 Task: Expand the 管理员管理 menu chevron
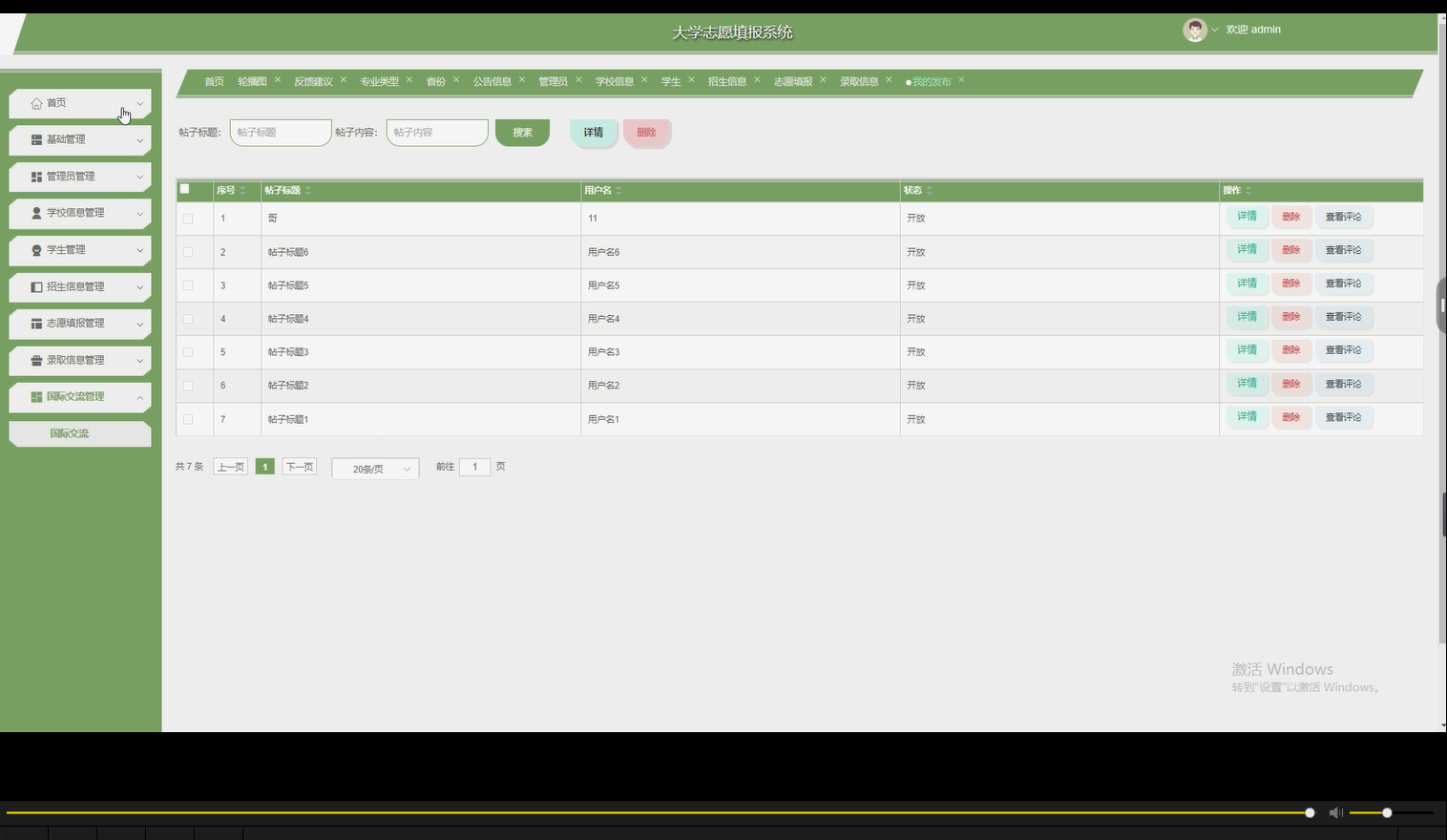pos(139,177)
